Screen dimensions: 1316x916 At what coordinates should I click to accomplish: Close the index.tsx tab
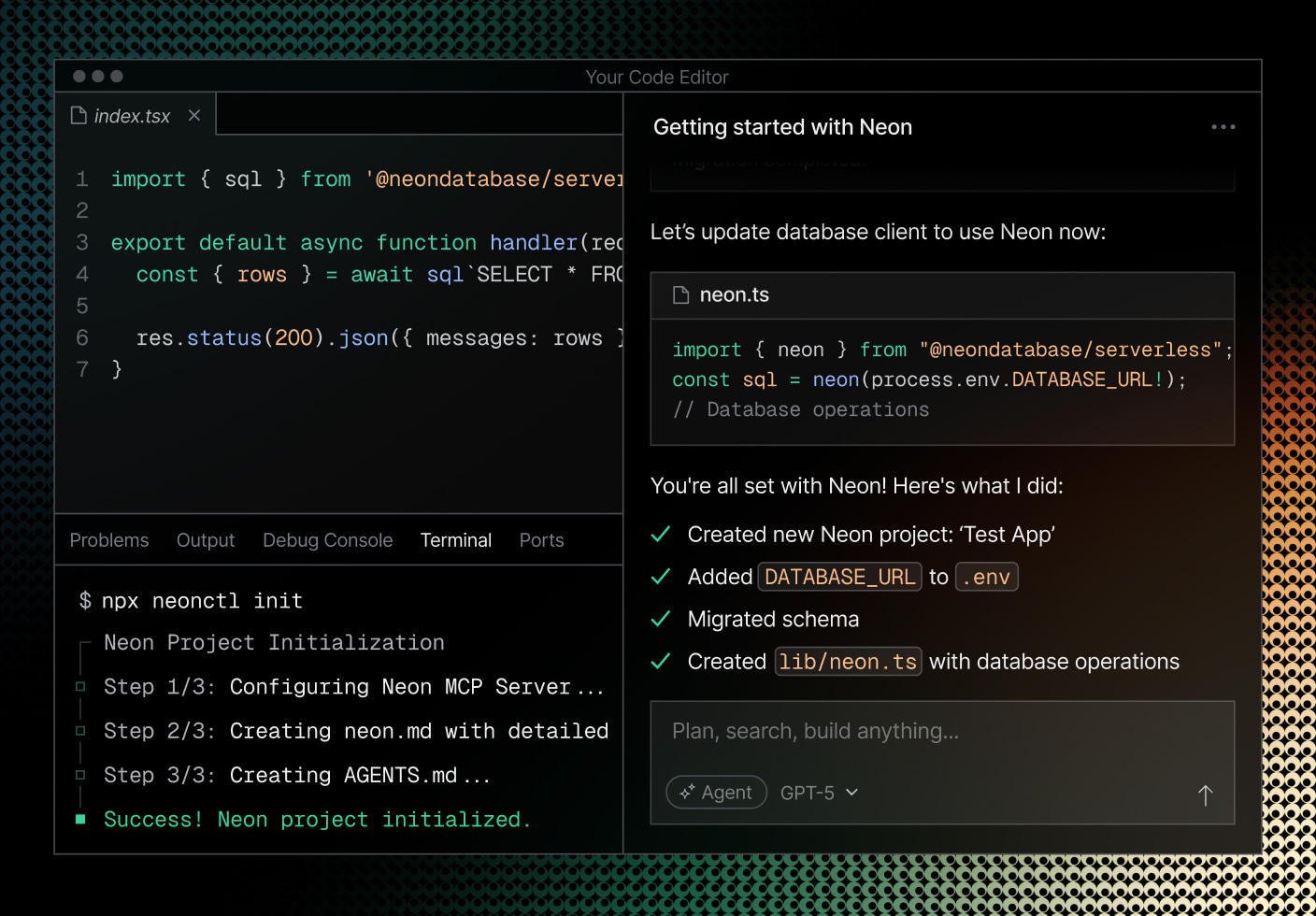click(193, 115)
